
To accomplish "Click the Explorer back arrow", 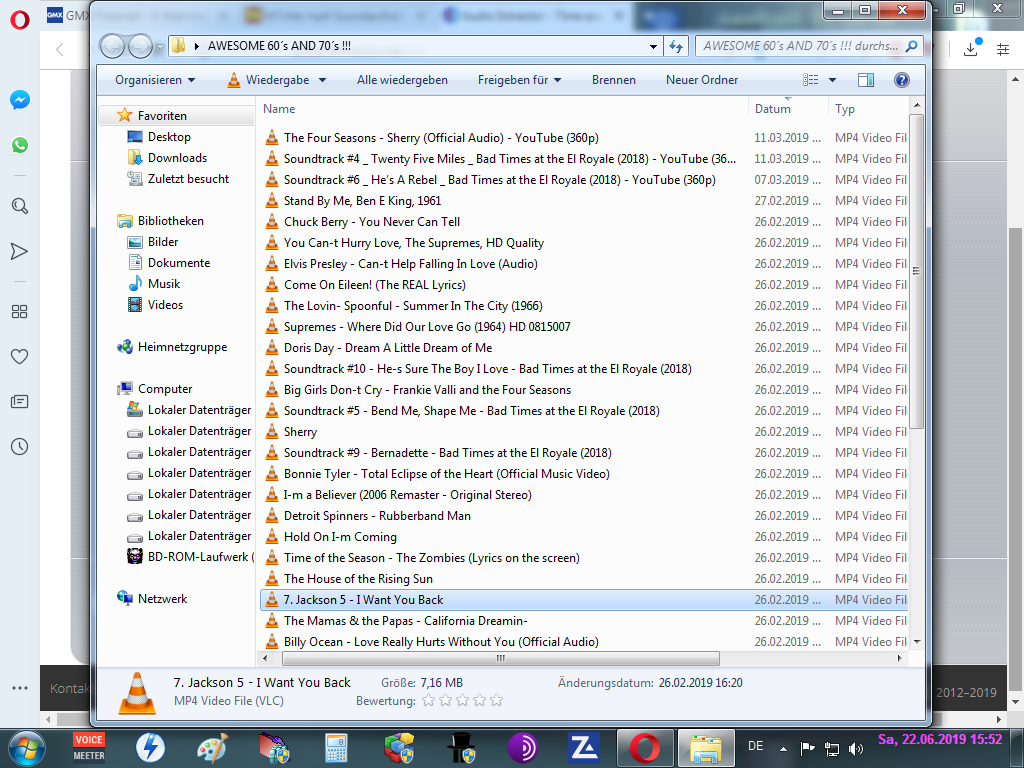I will click(x=112, y=46).
